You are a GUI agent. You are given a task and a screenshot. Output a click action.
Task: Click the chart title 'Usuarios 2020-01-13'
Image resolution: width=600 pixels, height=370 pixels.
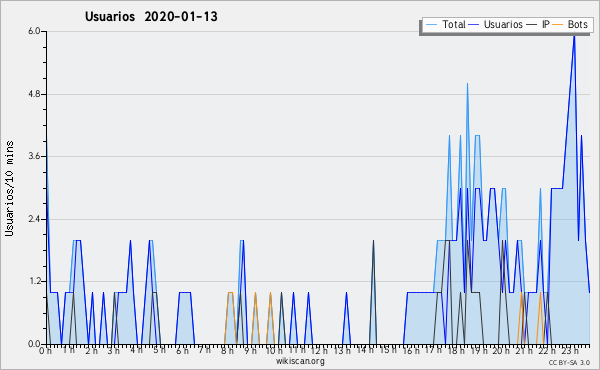151,17
